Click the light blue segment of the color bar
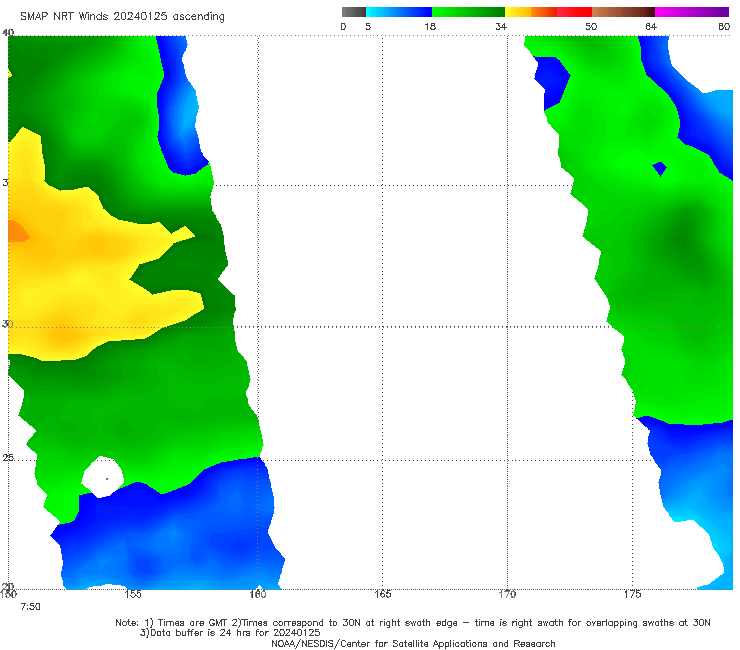Screen dimensions: 740x650 click(x=399, y=12)
